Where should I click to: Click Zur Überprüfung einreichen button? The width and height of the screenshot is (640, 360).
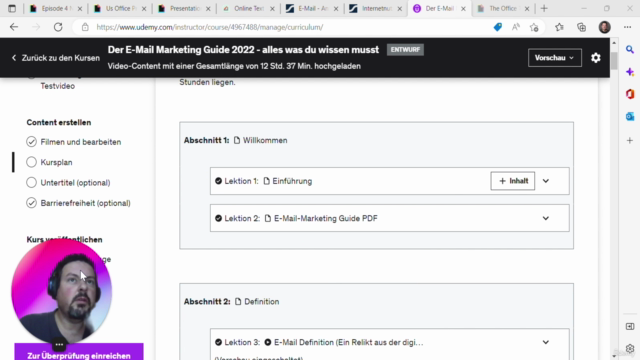coord(79,352)
